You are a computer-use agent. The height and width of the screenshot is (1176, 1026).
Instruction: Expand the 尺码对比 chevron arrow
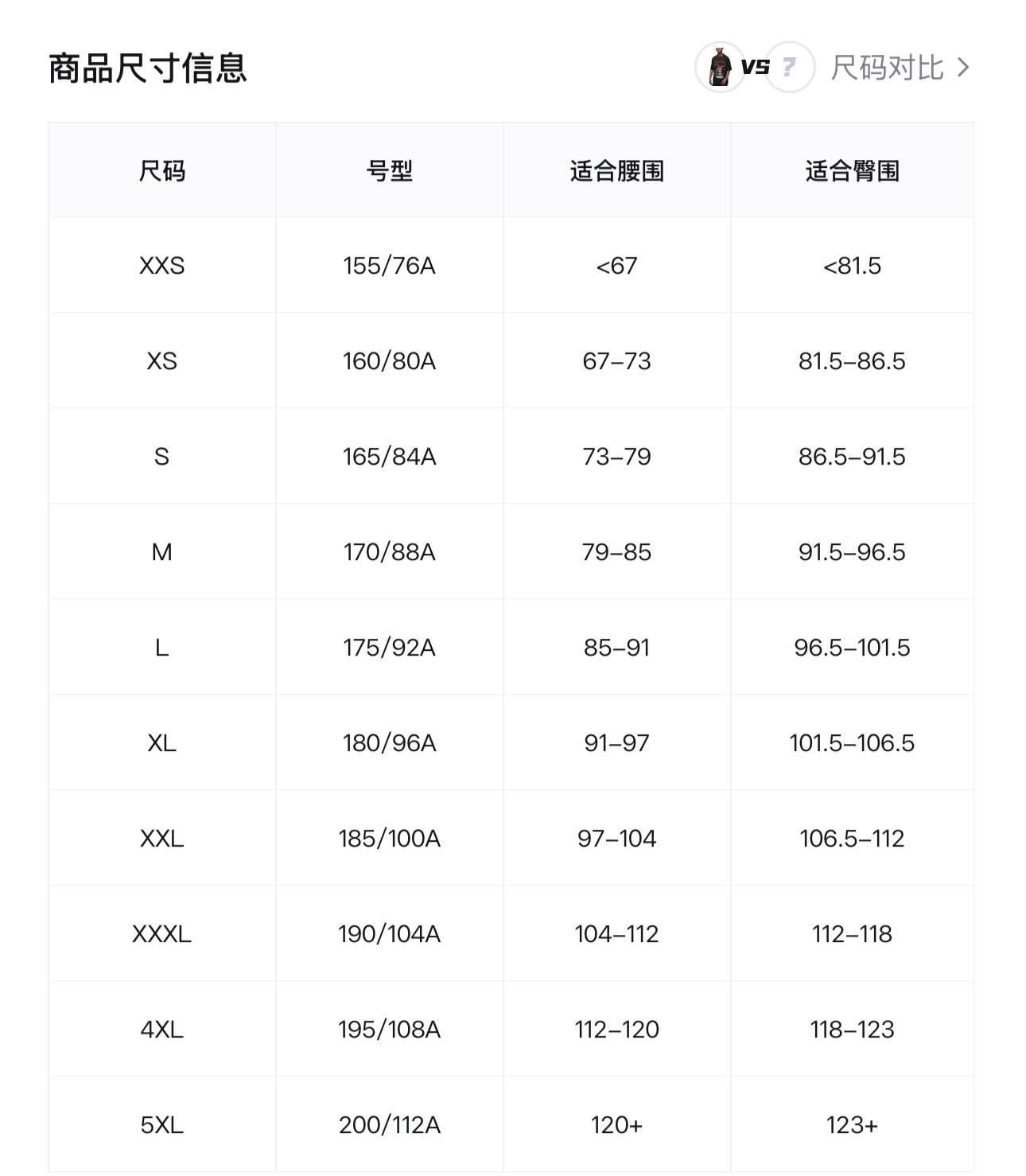[963, 68]
